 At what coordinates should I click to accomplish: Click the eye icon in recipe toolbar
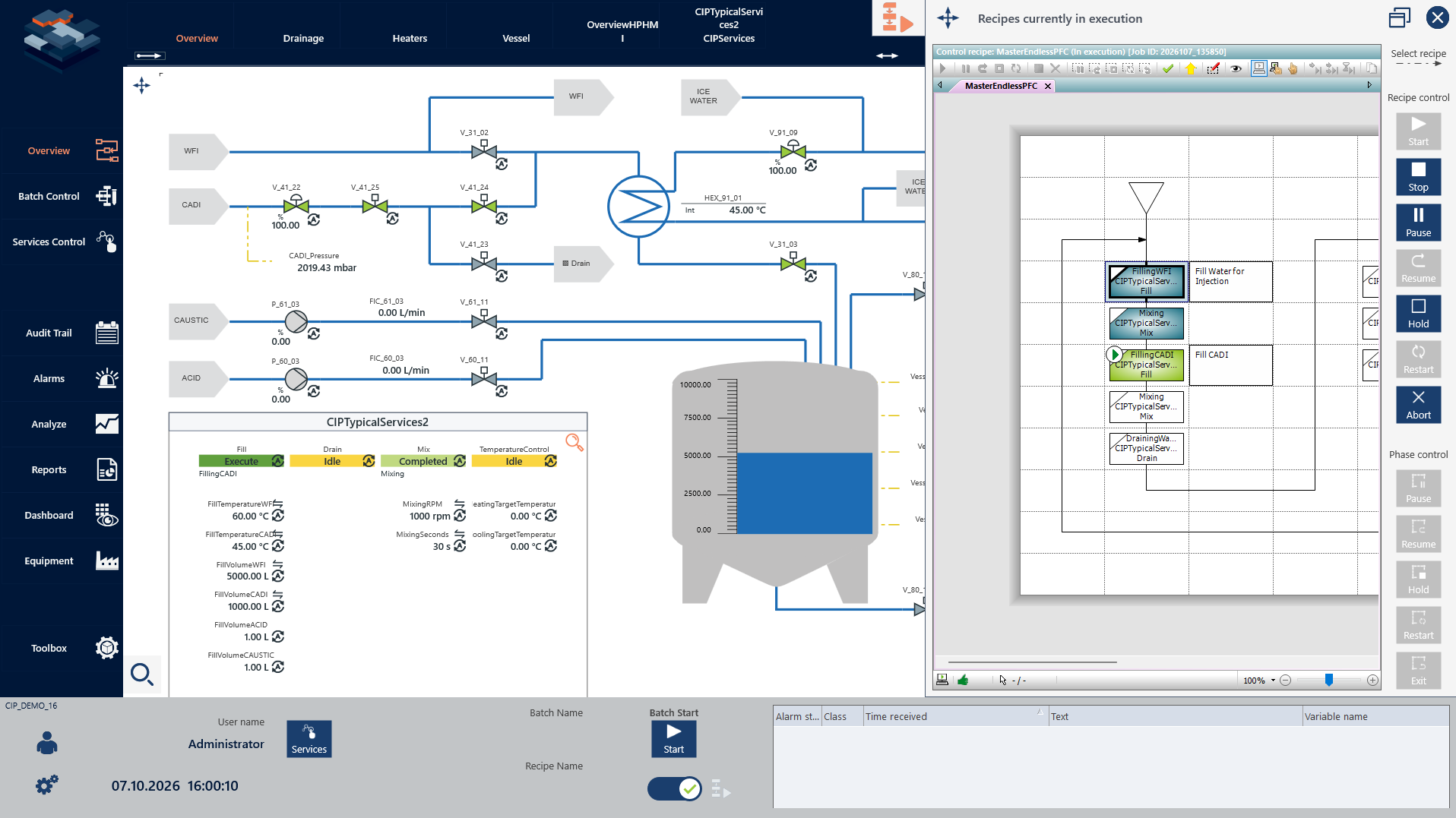point(1236,68)
